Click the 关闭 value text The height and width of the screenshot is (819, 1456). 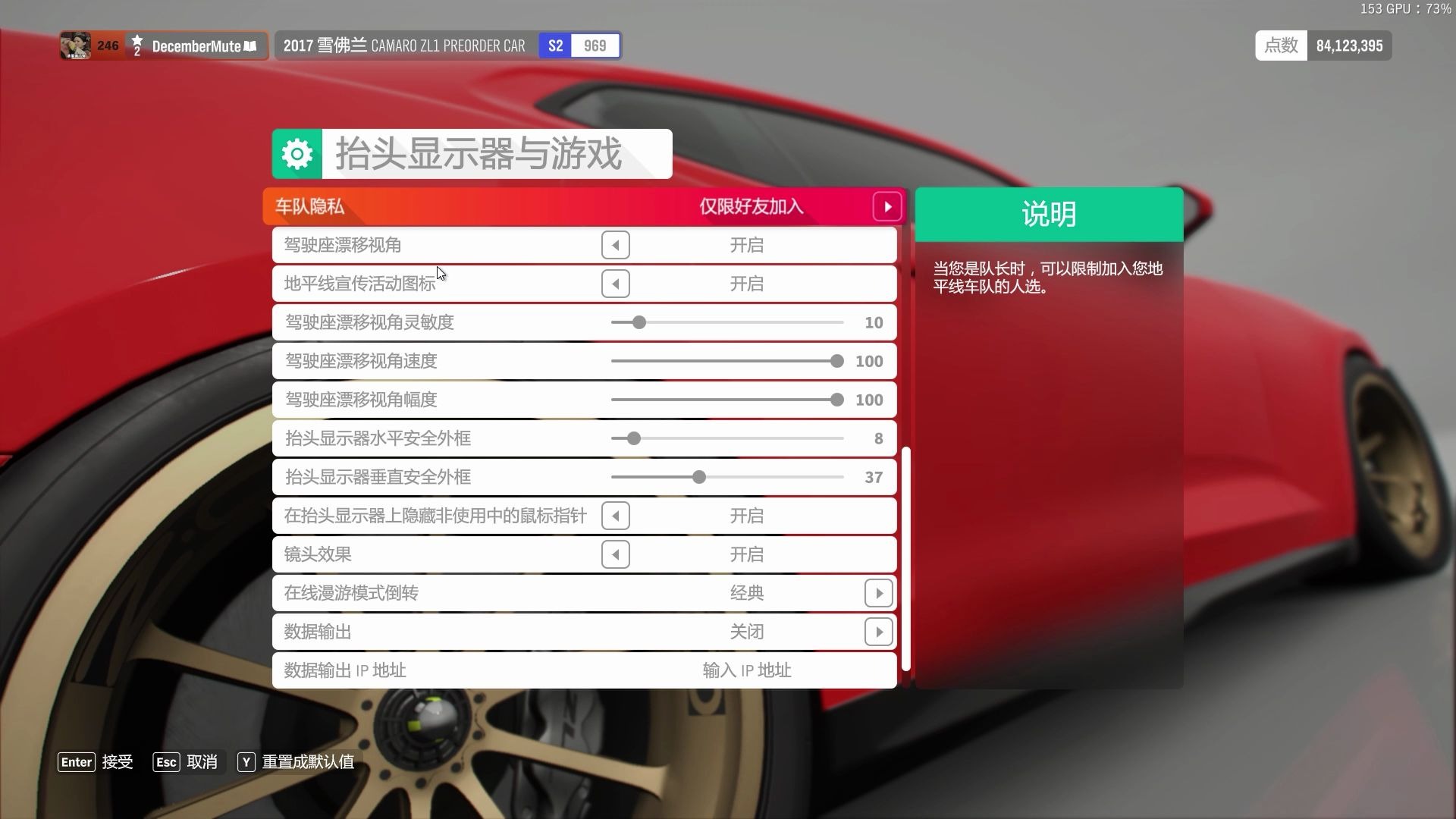pyautogui.click(x=747, y=632)
